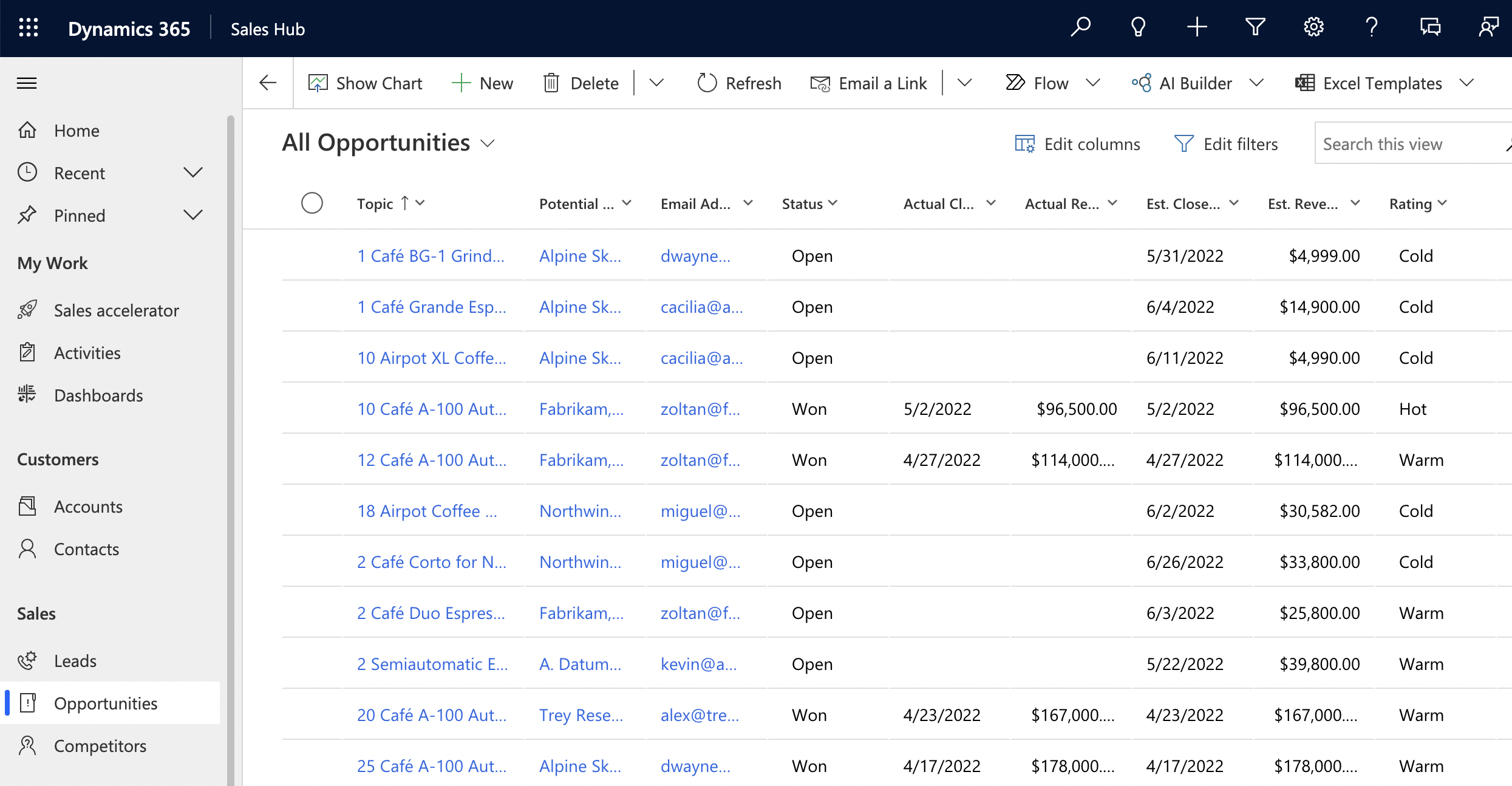This screenshot has width=1512, height=786.
Task: Click the help question mark icon
Action: click(1372, 27)
